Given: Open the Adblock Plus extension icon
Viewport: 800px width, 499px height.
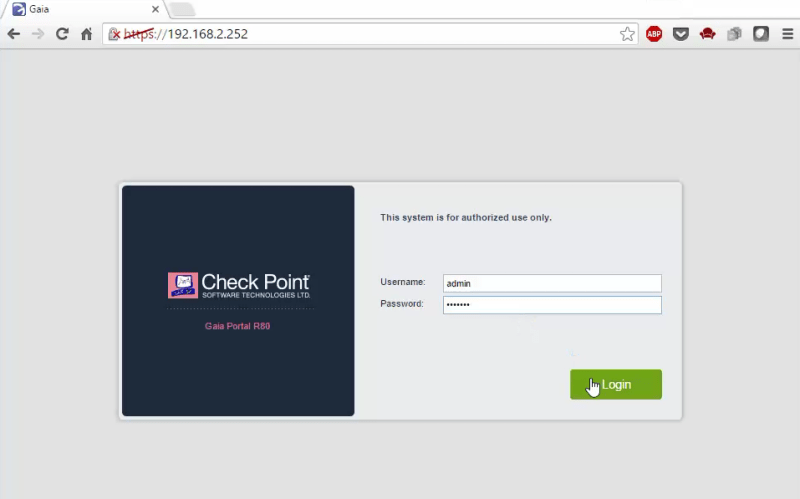Looking at the screenshot, I should (654, 34).
